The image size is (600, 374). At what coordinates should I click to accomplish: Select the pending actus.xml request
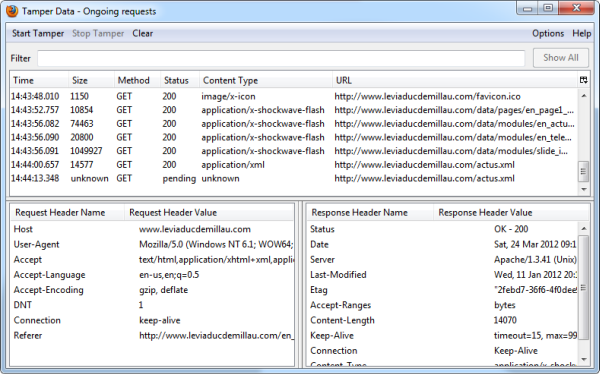coord(294,178)
